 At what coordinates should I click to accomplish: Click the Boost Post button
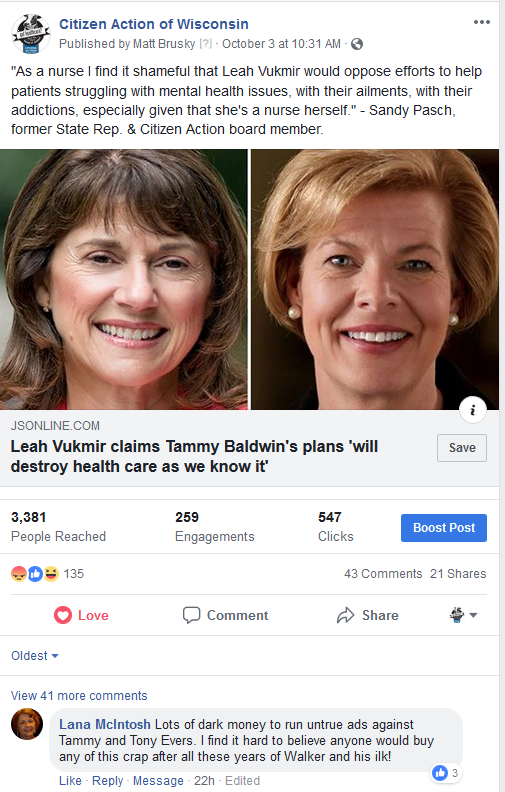click(444, 528)
